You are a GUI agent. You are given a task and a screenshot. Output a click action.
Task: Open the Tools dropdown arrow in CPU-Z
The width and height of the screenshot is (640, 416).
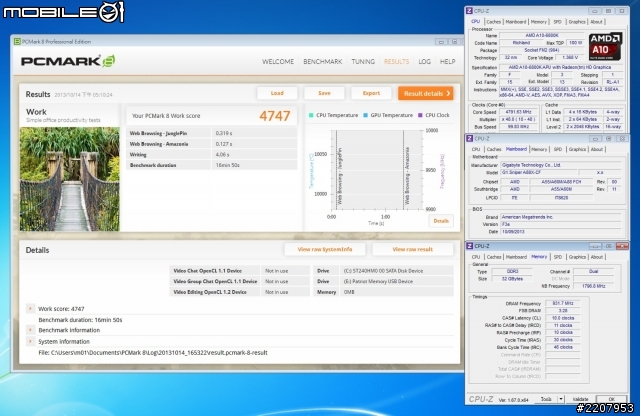click(561, 399)
